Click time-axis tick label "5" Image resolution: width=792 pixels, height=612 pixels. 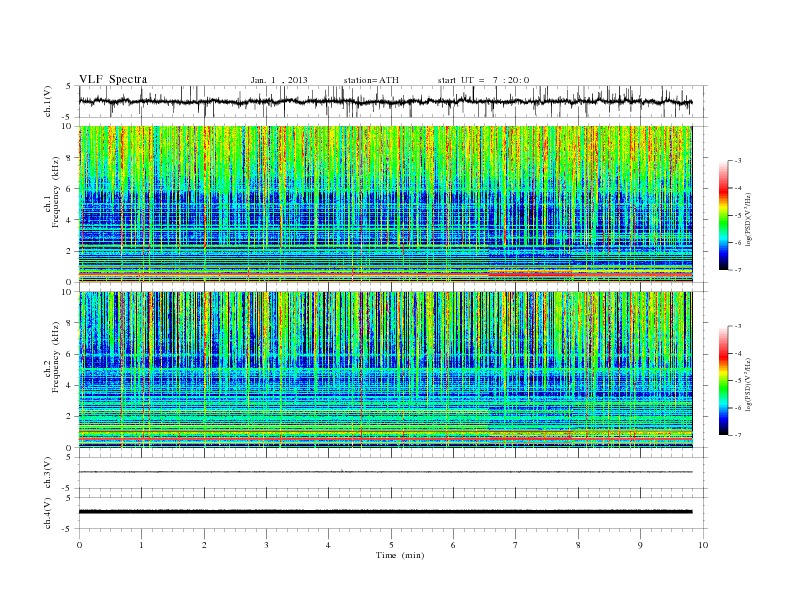391,545
